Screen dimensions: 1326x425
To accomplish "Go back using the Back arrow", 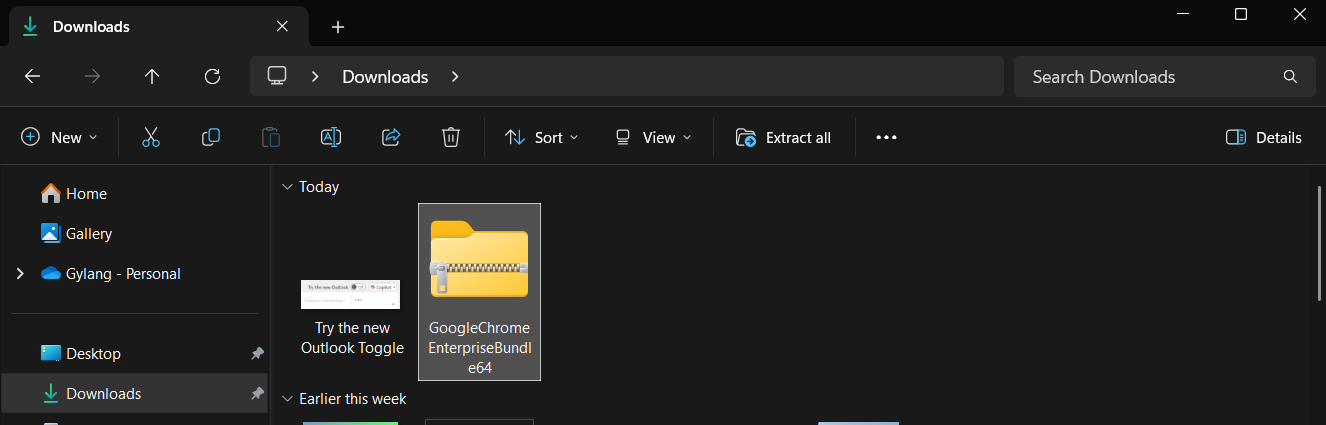I will [32, 76].
